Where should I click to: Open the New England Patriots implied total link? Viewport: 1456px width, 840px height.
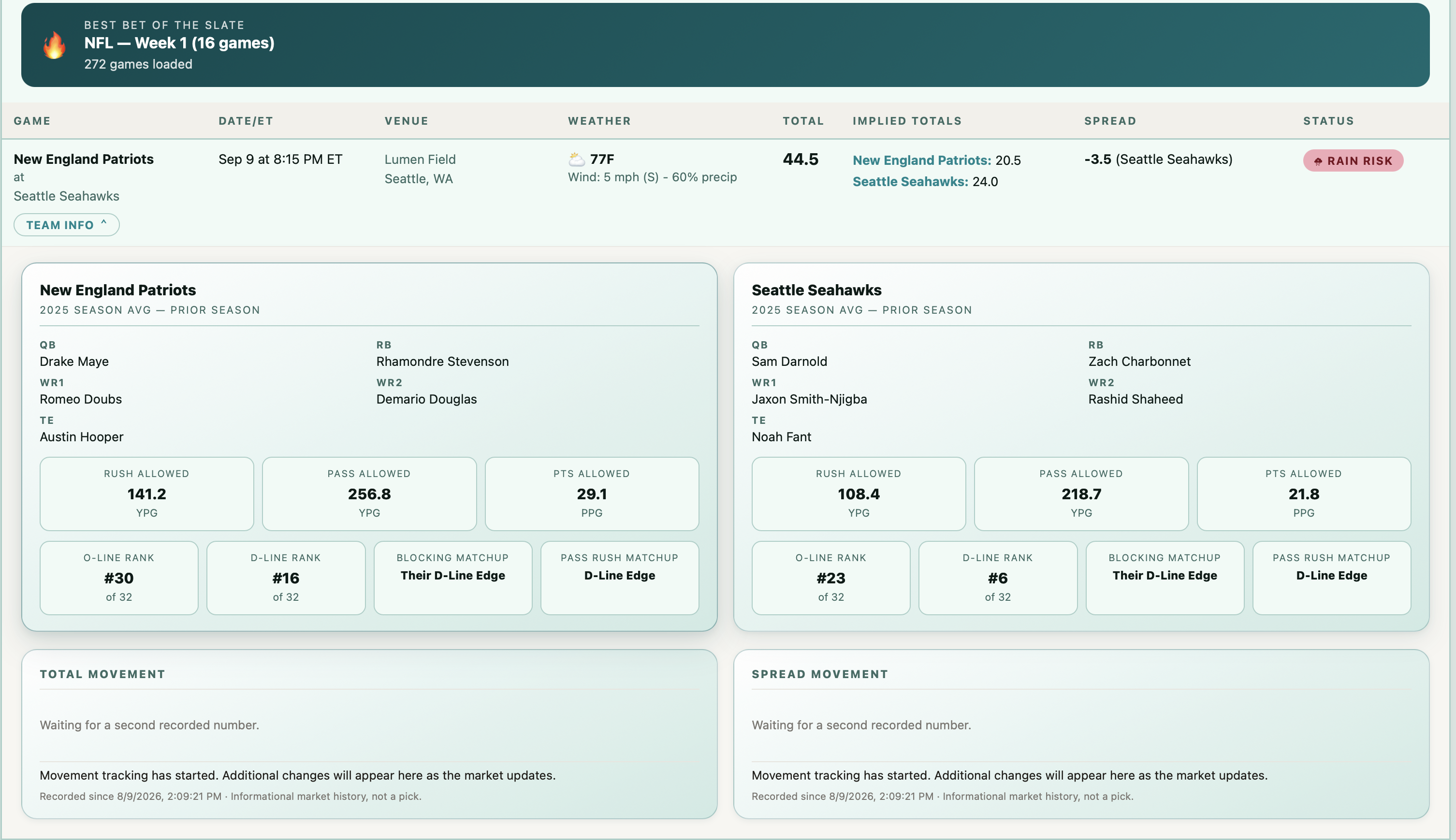coord(921,160)
